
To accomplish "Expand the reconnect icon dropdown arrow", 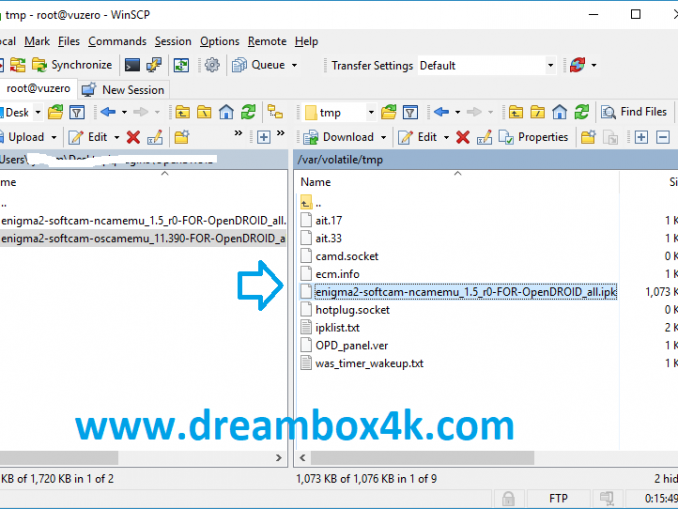I will pos(594,65).
